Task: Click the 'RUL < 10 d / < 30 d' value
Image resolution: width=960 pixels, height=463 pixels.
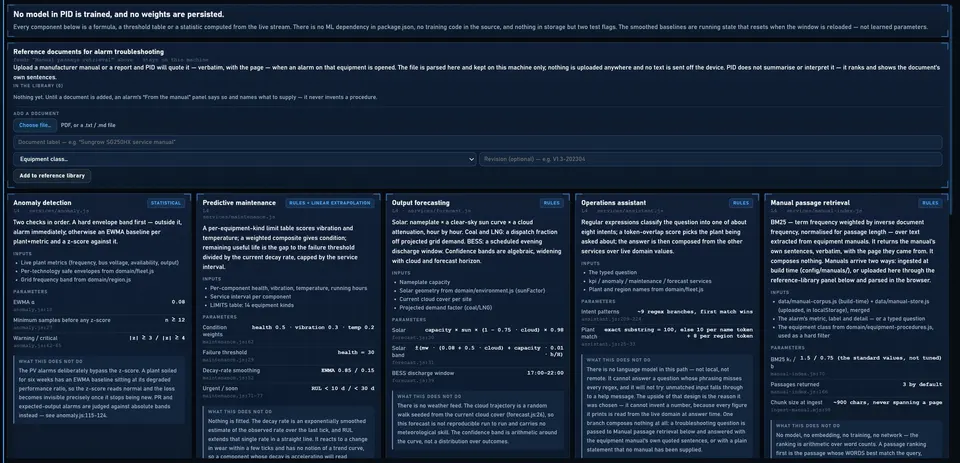Action: (343, 388)
